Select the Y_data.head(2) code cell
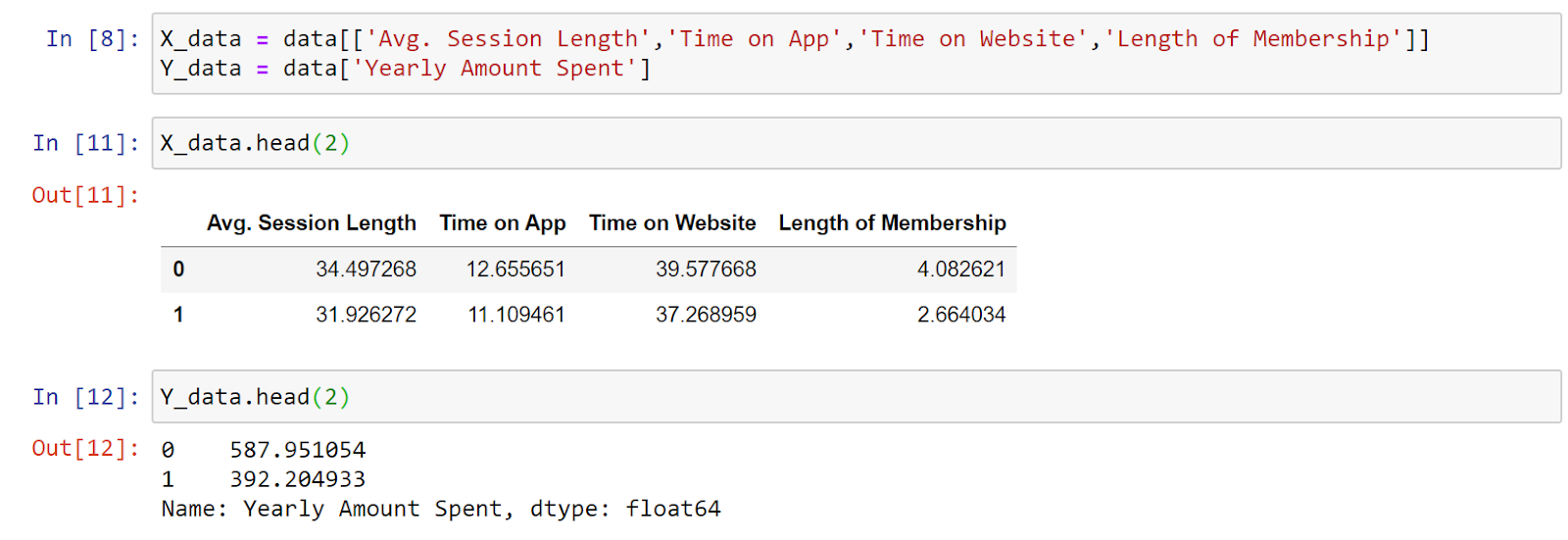 pos(857,397)
